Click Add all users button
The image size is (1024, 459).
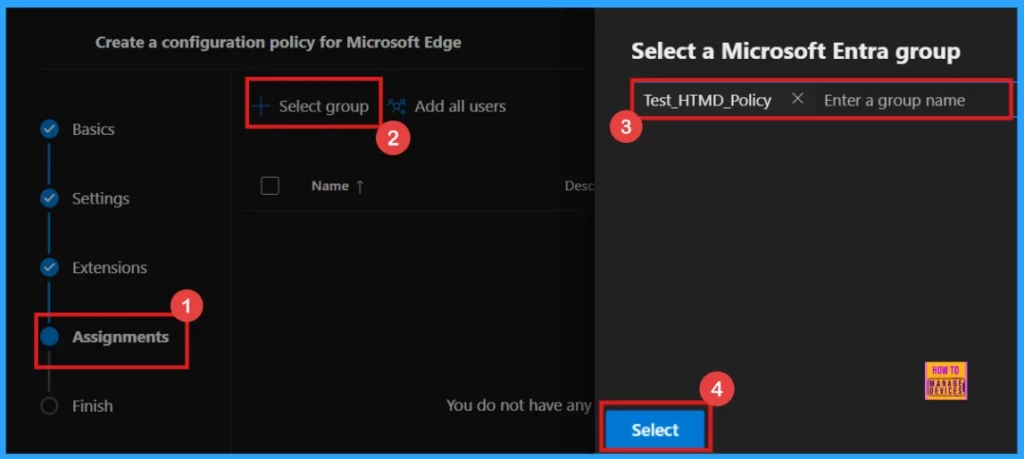coord(447,106)
